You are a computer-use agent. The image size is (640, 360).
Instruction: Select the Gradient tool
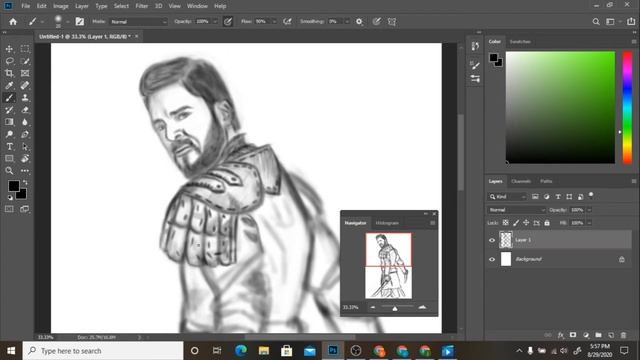point(9,122)
